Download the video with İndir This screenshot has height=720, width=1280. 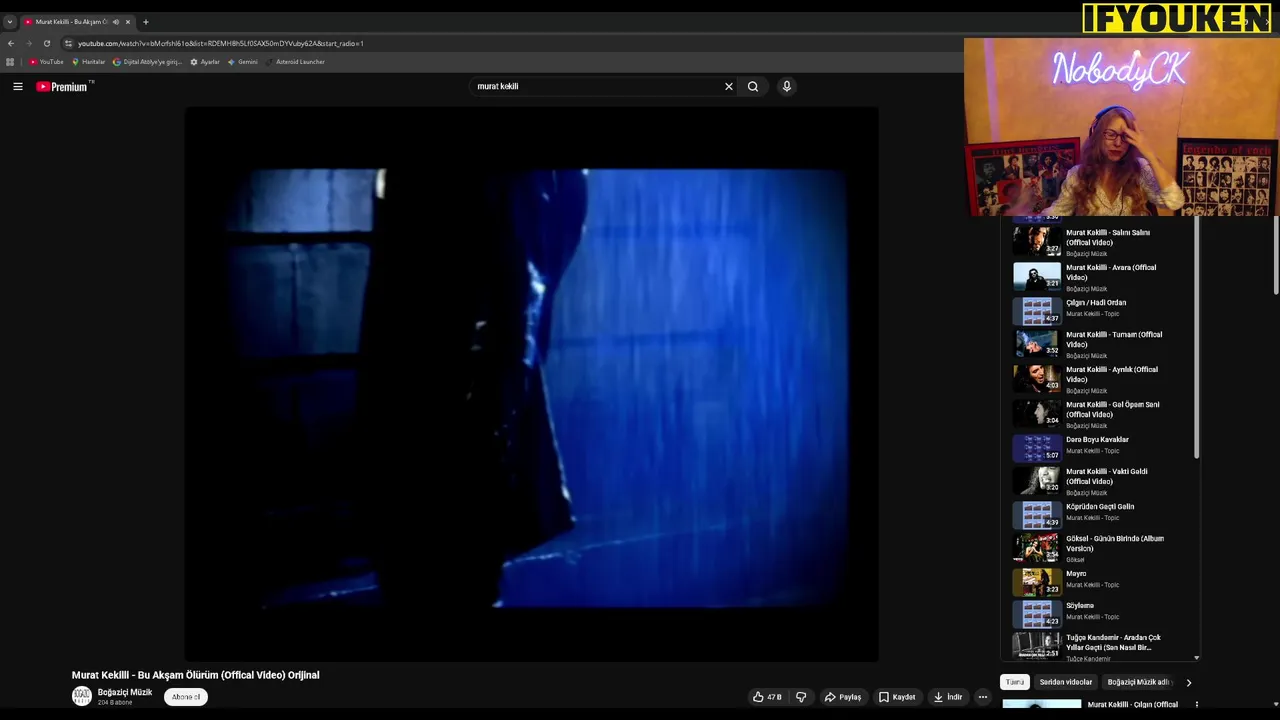point(948,697)
